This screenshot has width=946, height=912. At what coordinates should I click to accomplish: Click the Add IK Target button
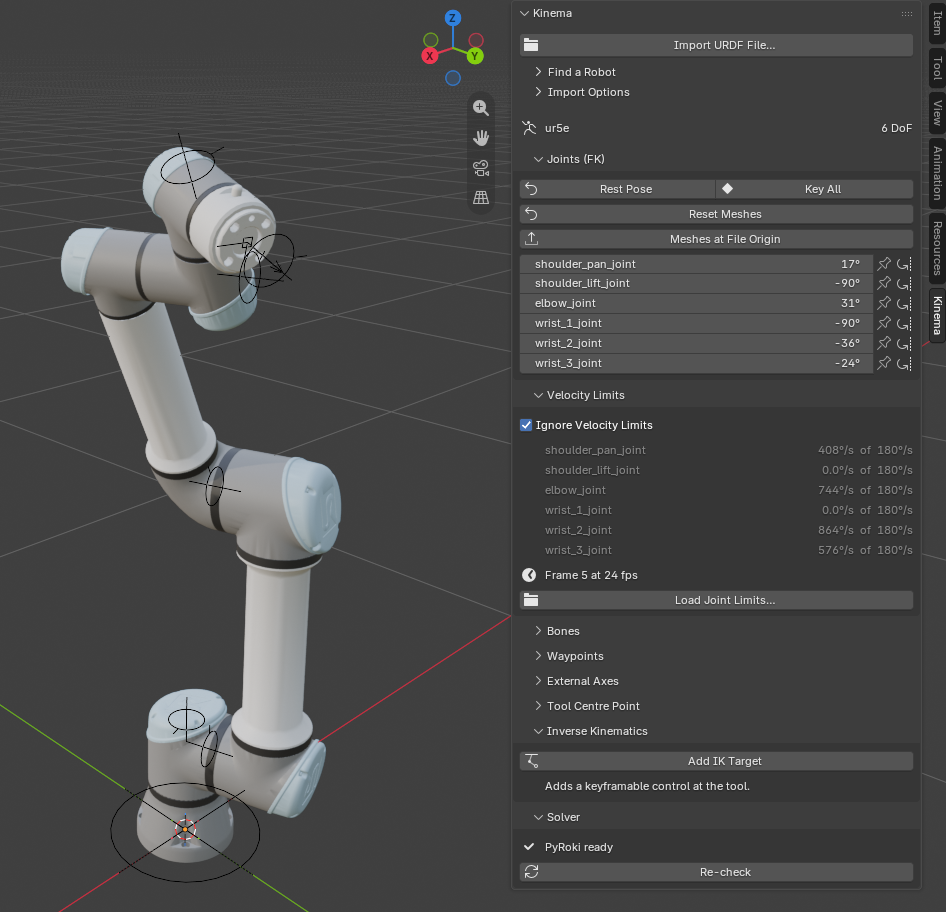tap(716, 761)
